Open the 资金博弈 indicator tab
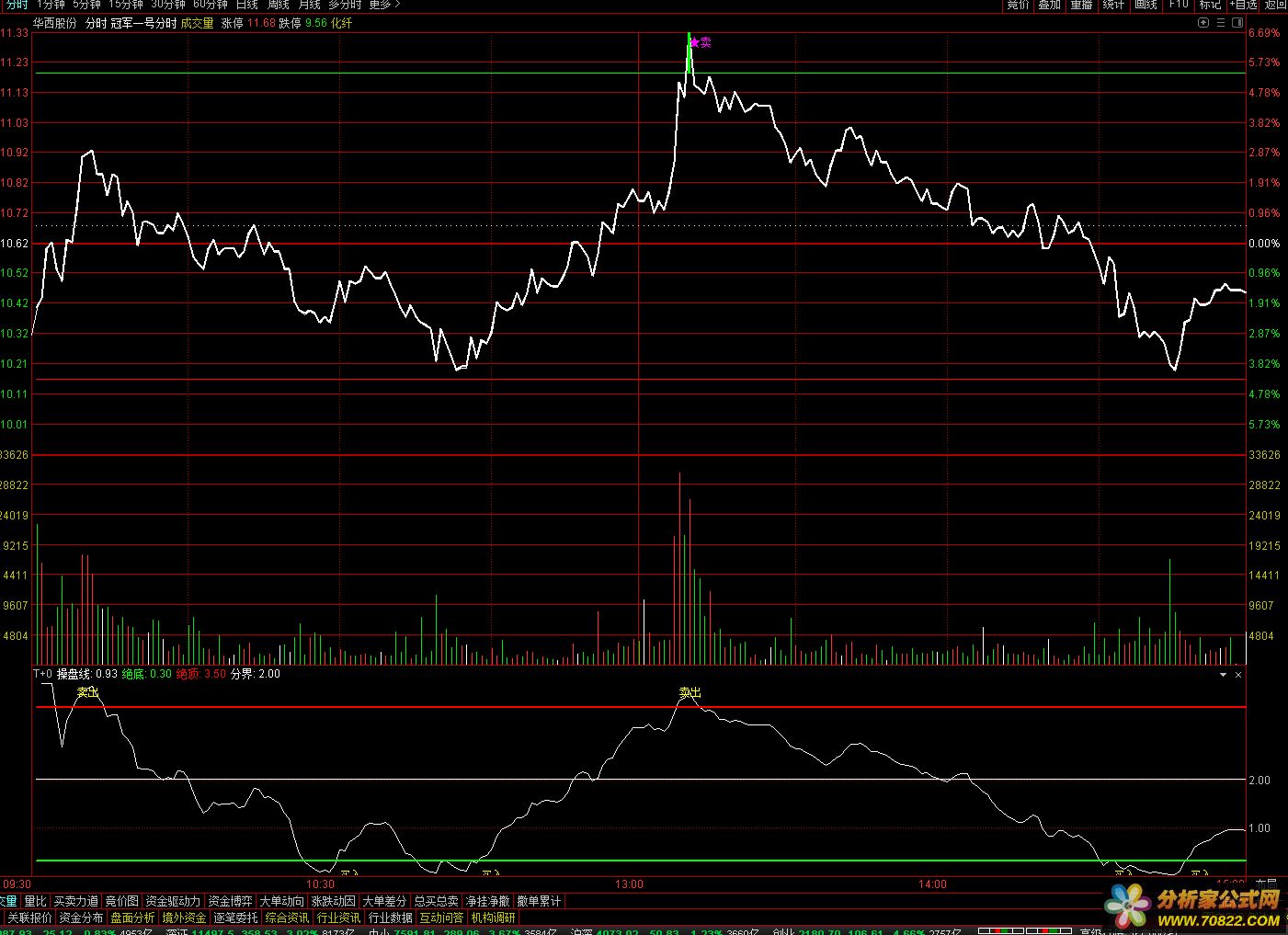Viewport: 1288px width, 935px height. 230,901
